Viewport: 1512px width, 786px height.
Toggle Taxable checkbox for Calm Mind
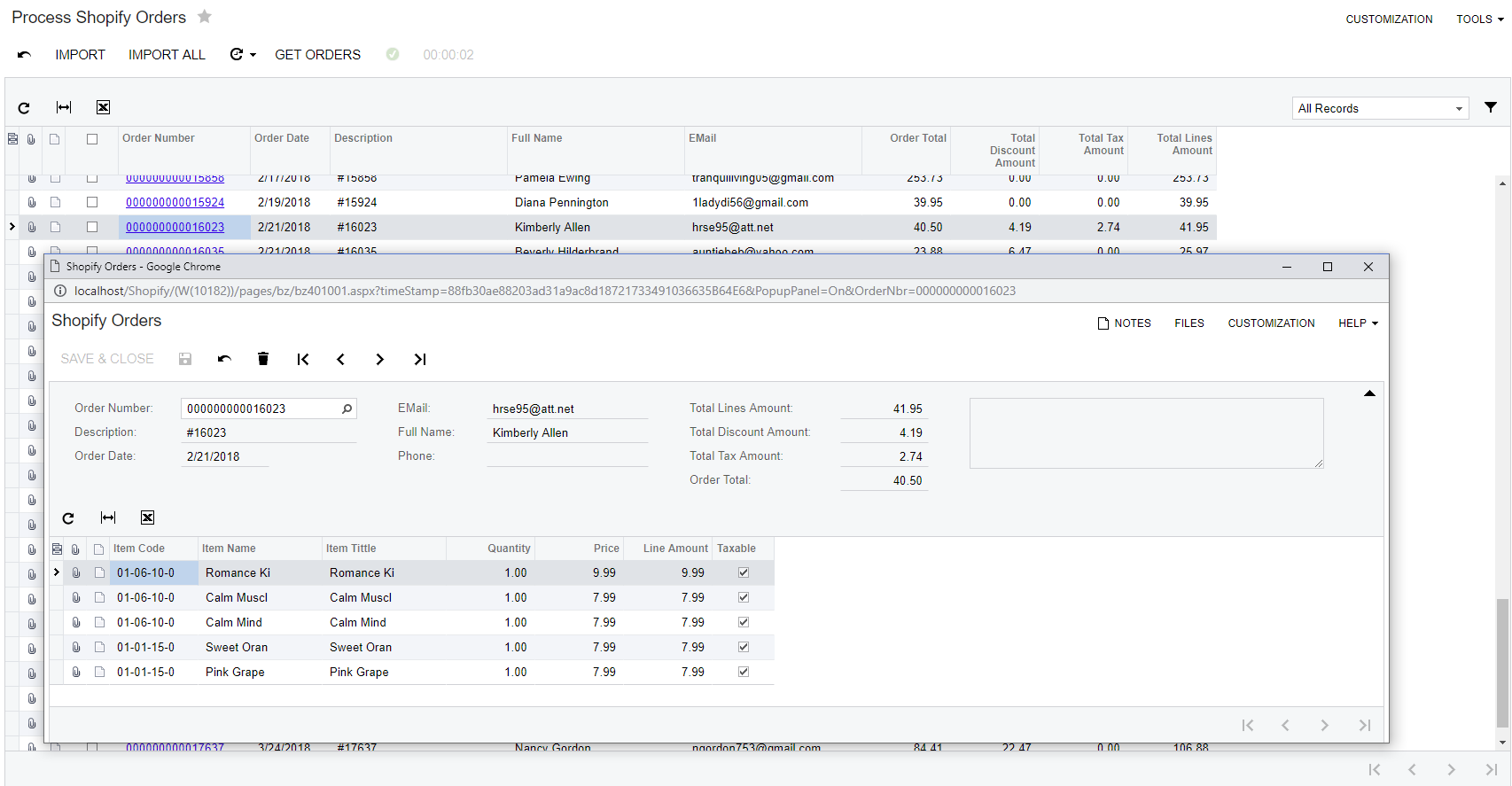[x=744, y=622]
